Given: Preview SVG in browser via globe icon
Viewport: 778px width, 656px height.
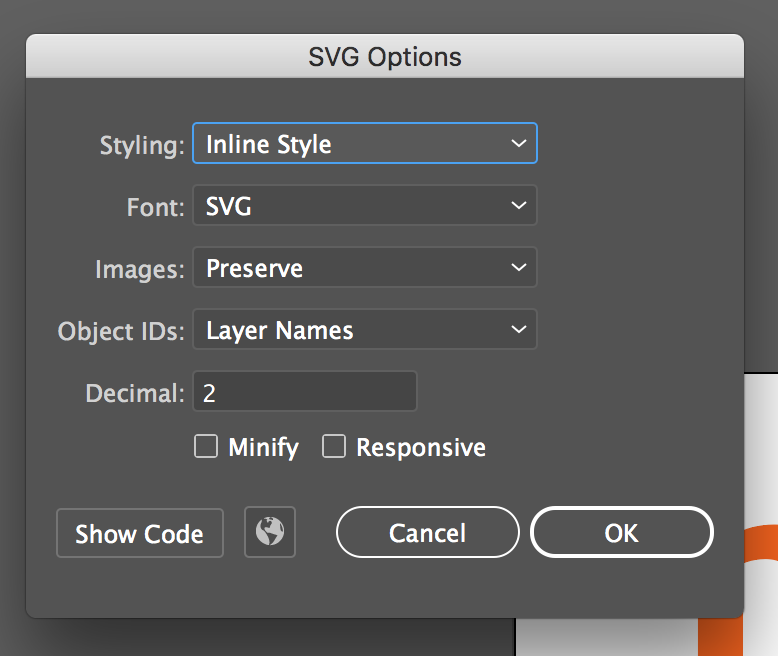Looking at the screenshot, I should pos(270,532).
